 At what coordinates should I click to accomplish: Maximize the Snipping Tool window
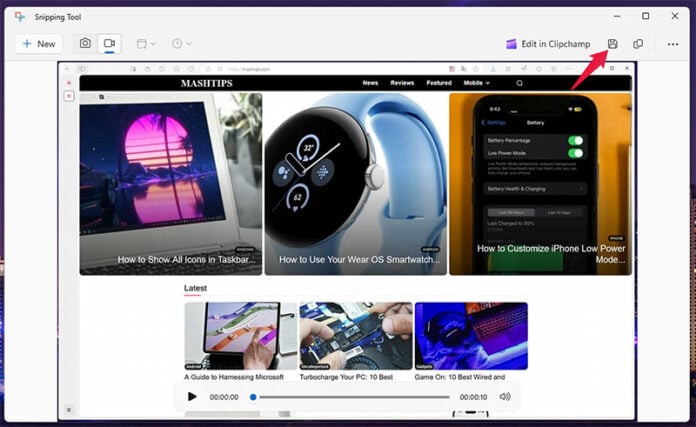(x=645, y=16)
